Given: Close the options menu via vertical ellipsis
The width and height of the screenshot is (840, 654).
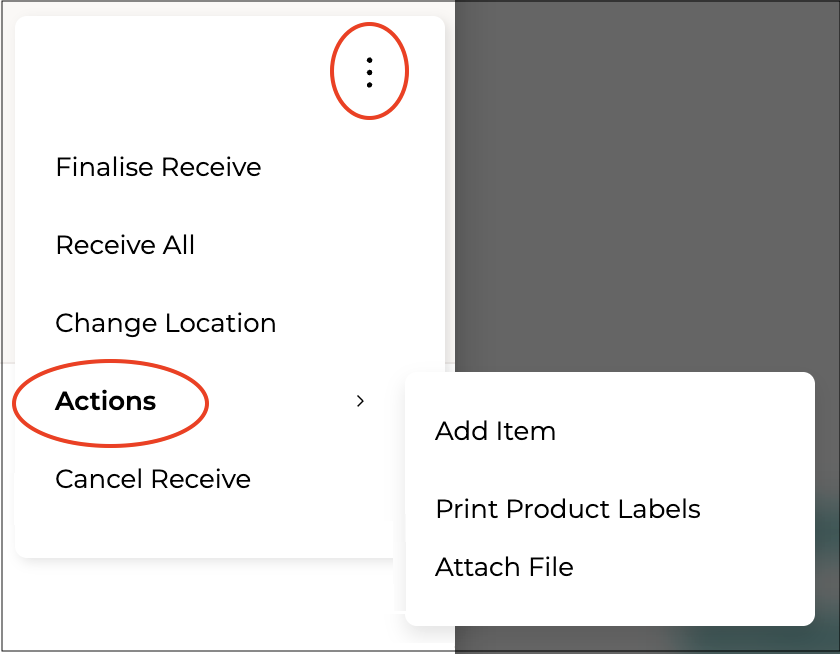Looking at the screenshot, I should [369, 72].
